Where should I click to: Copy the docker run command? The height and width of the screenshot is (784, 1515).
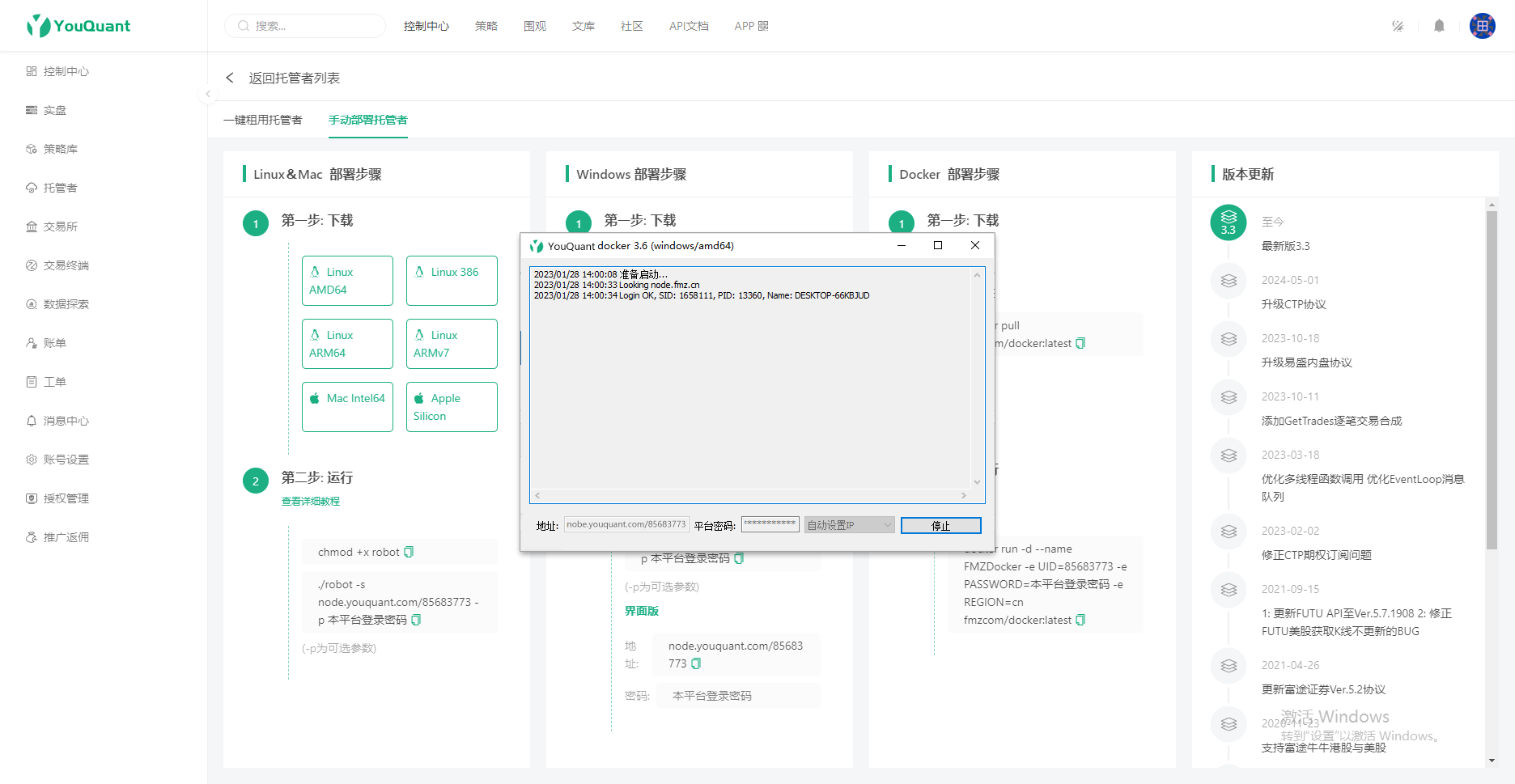point(1080,620)
